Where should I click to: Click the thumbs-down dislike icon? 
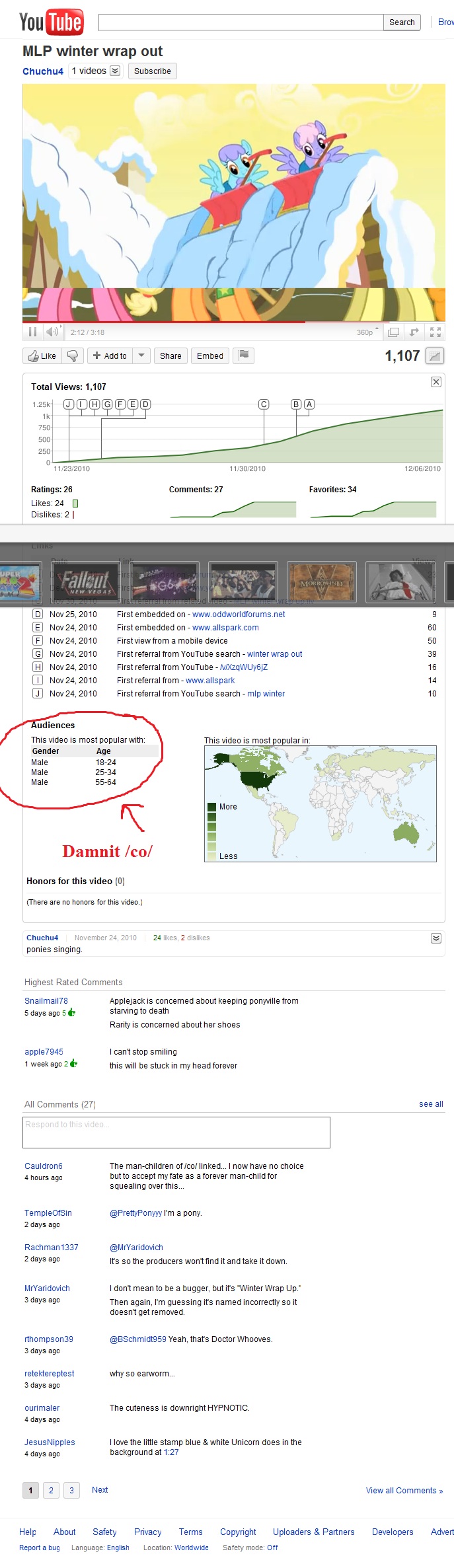(x=73, y=355)
